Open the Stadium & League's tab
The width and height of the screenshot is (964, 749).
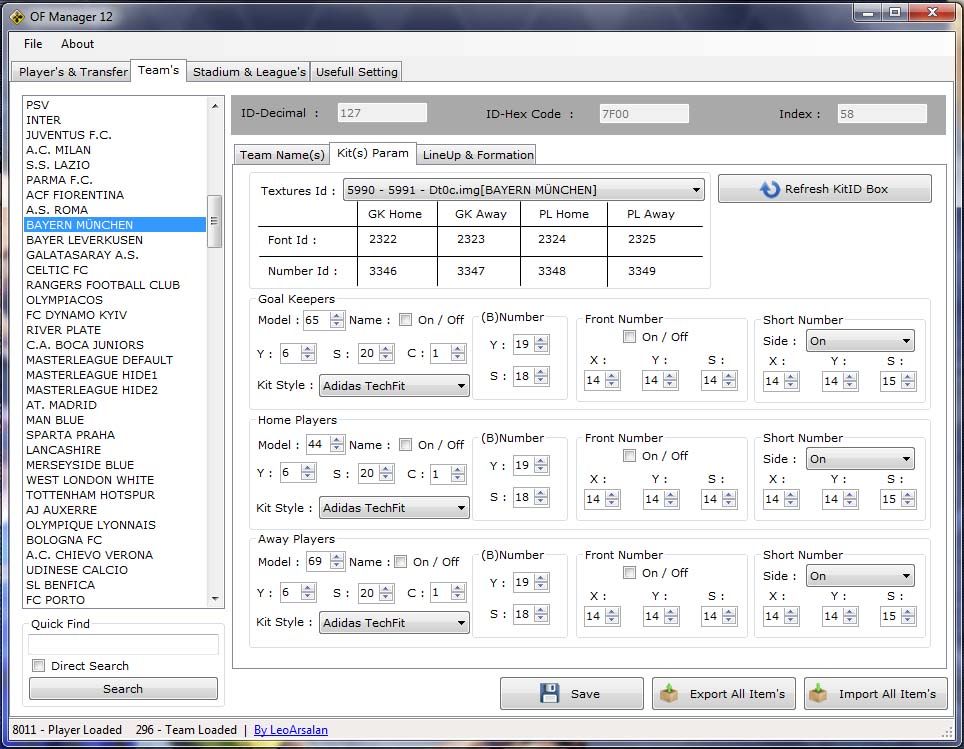(x=249, y=72)
